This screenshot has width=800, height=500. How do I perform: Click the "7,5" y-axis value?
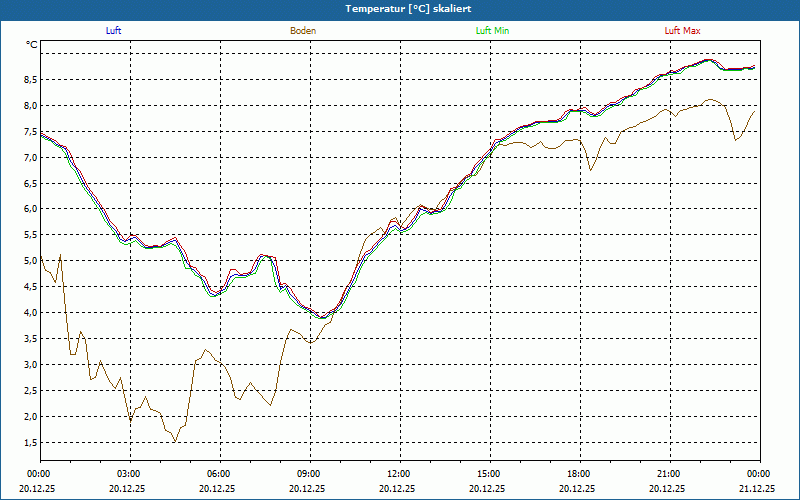(31, 132)
